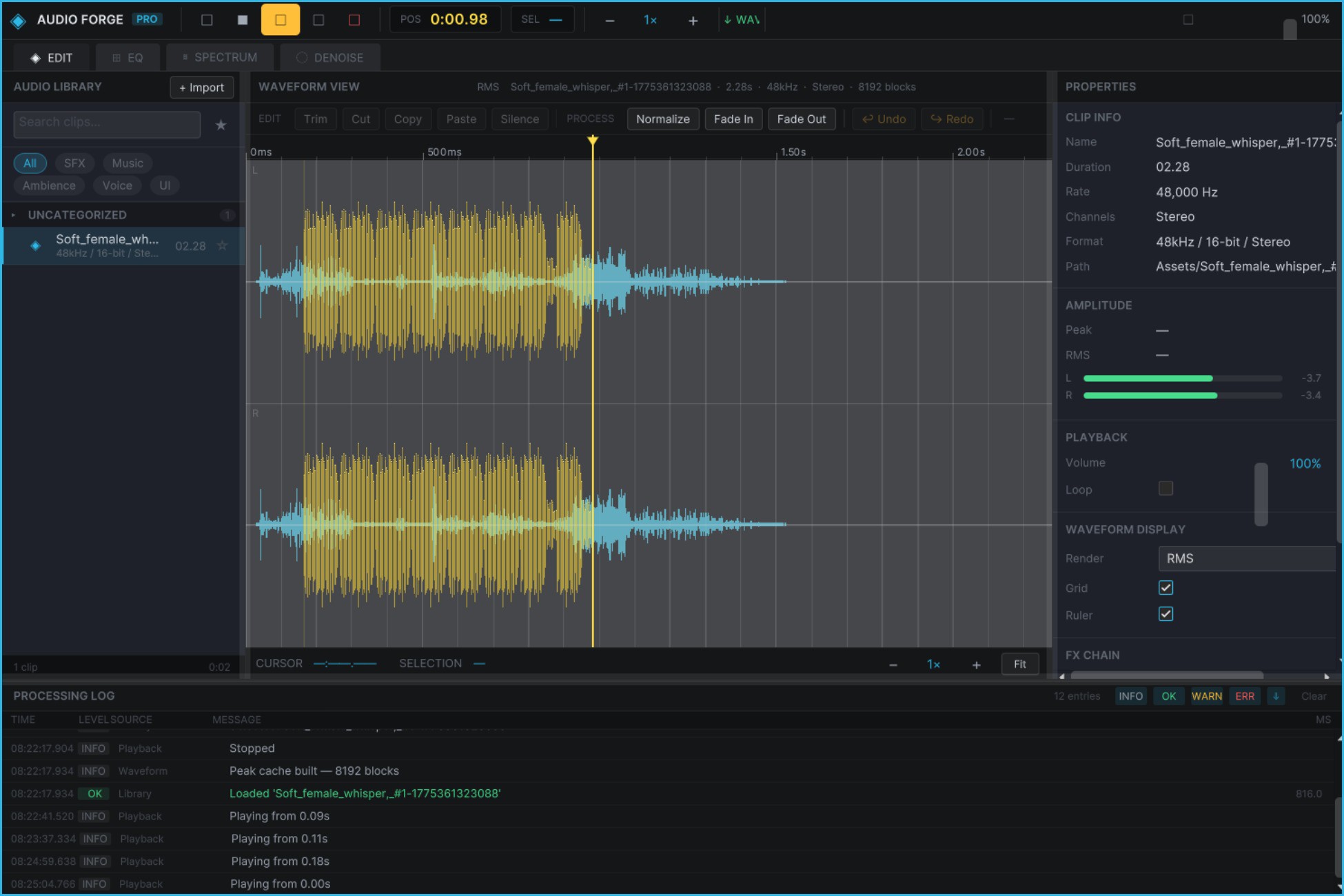Uncheck the Grid checkbox
This screenshot has height=896, width=1344.
point(1165,588)
